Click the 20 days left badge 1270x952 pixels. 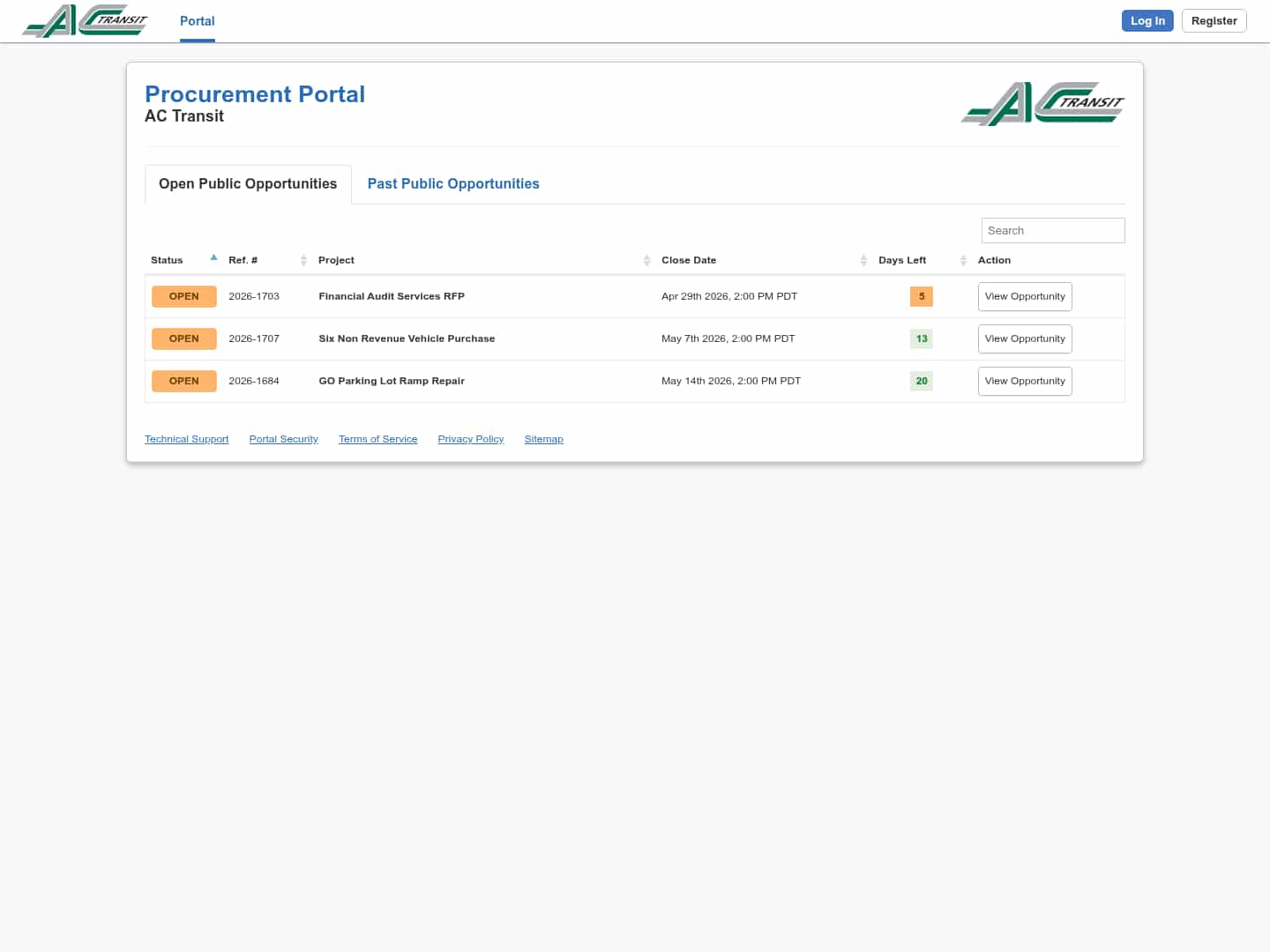[x=922, y=382]
